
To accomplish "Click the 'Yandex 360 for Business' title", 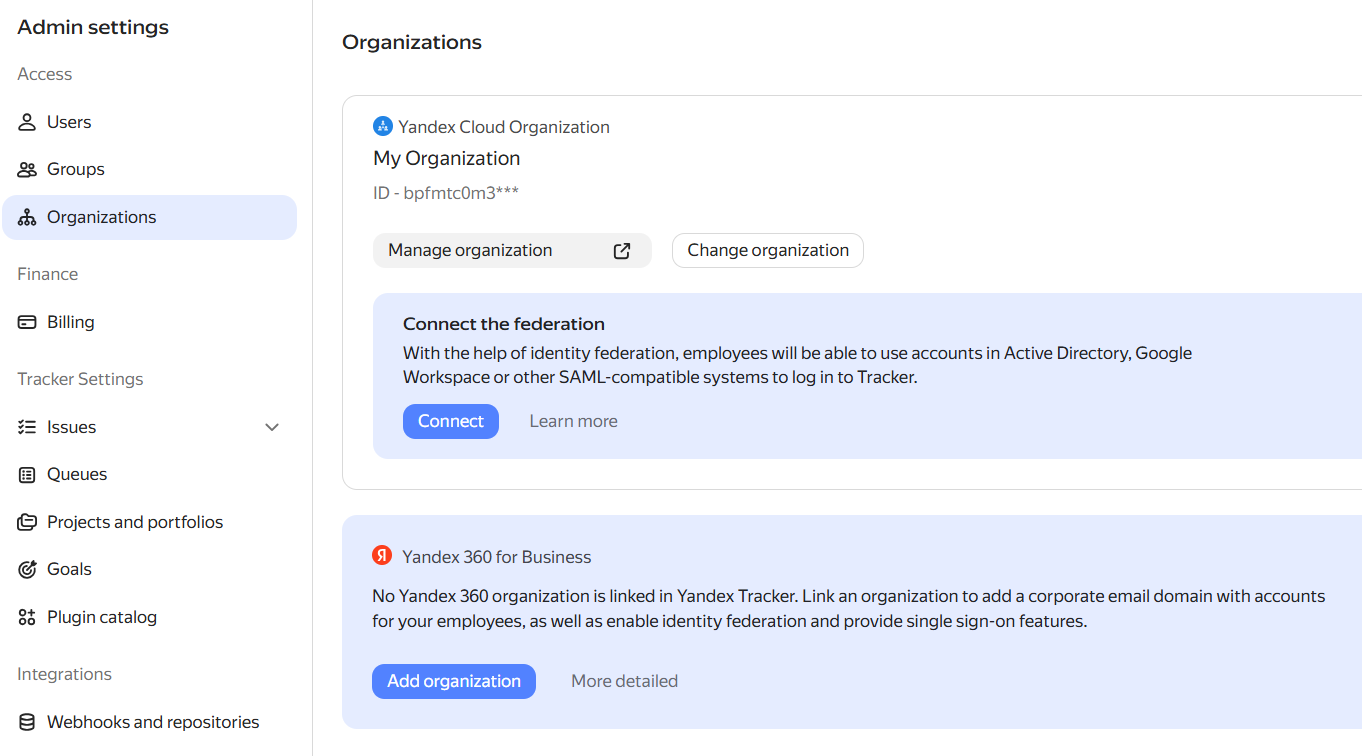I will [x=496, y=557].
